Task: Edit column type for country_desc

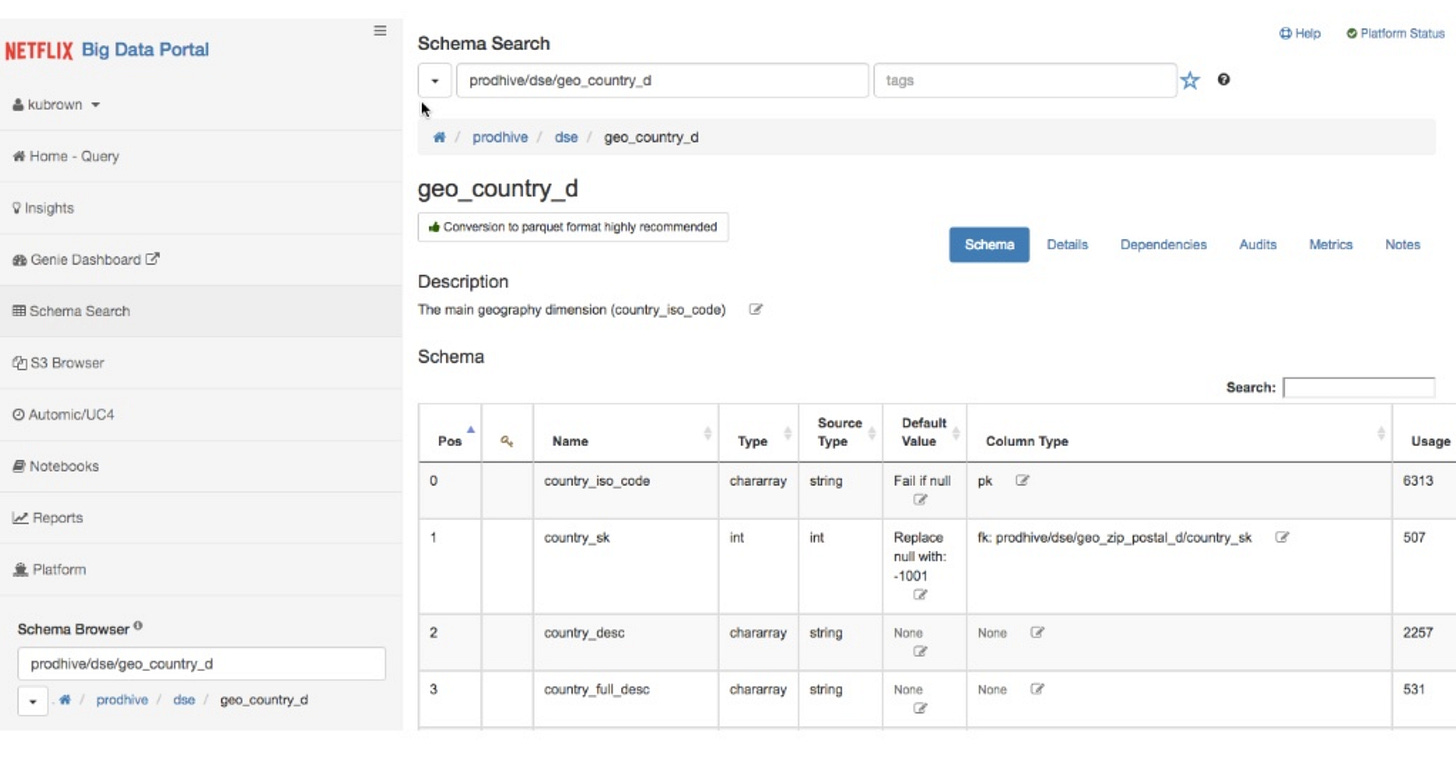Action: pyautogui.click(x=1037, y=632)
